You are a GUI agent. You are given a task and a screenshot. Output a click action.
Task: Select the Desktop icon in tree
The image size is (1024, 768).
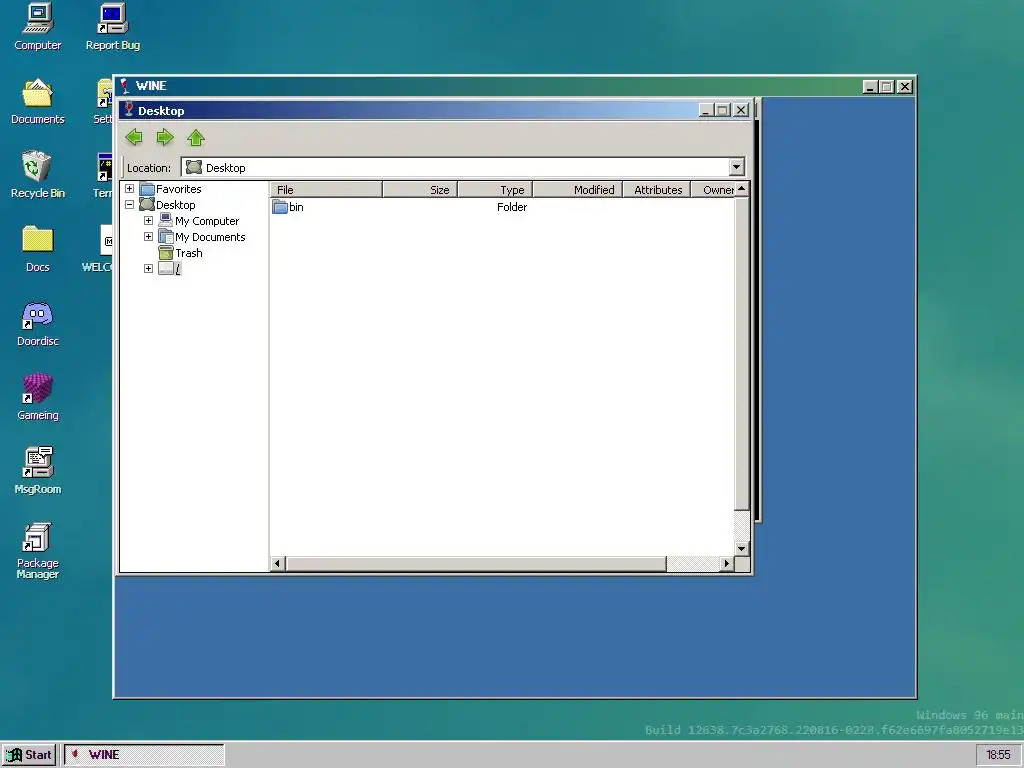point(147,204)
